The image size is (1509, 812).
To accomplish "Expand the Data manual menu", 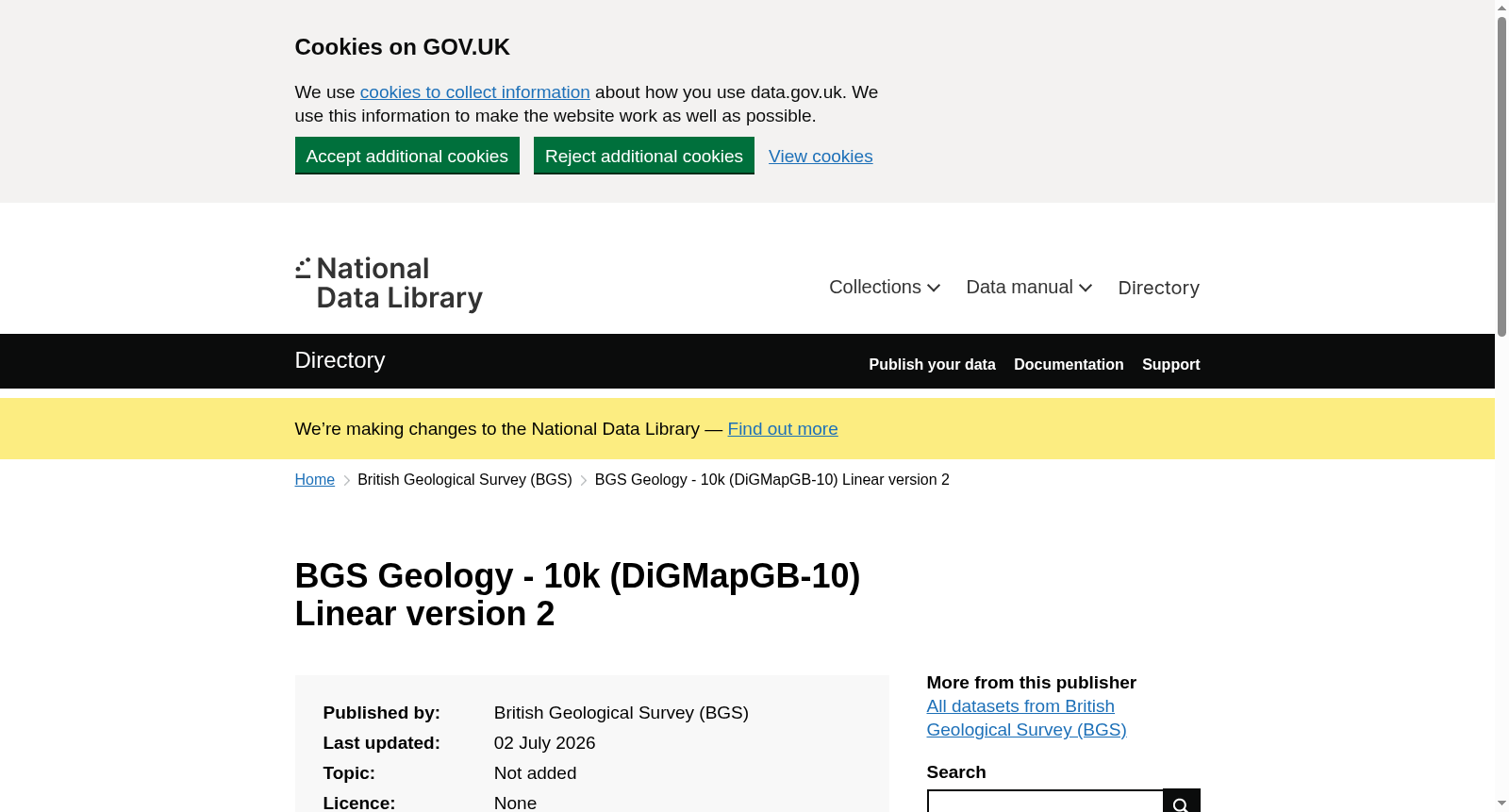I will pyautogui.click(x=1029, y=288).
